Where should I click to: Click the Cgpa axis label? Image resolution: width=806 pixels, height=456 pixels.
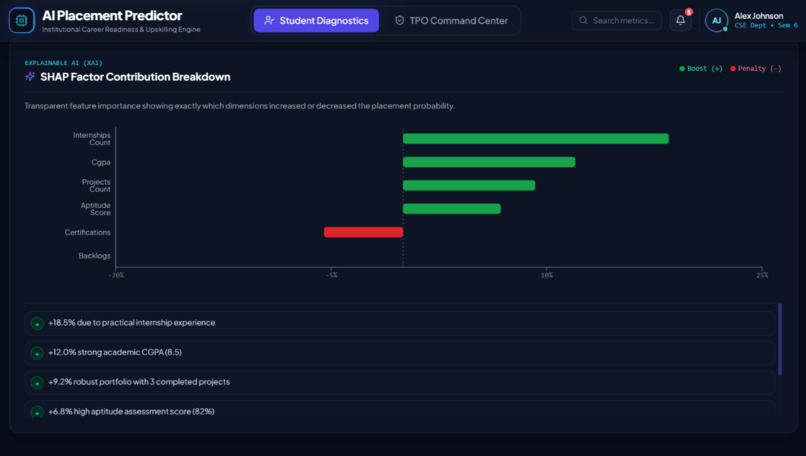[x=101, y=162]
